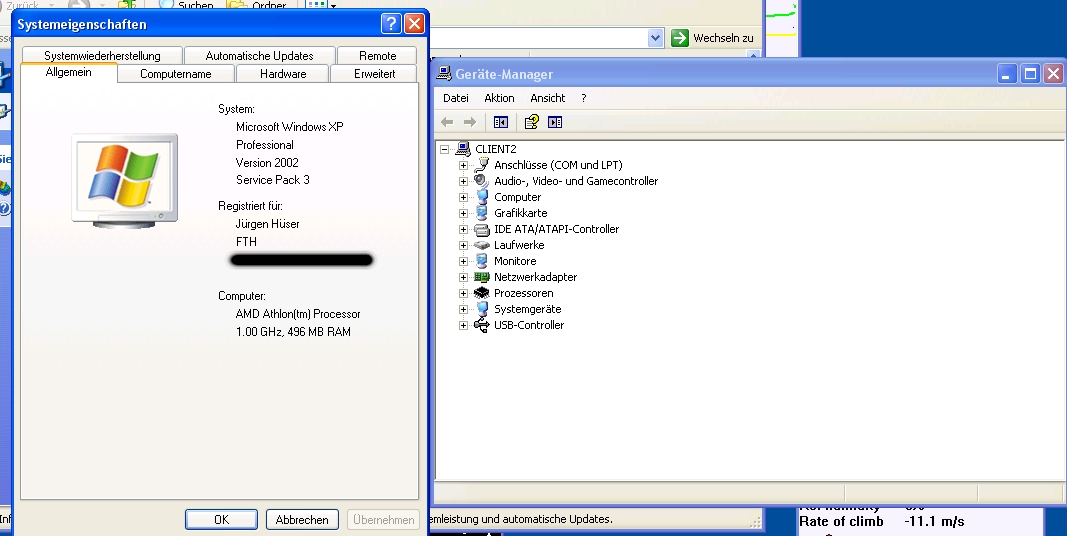
Task: Click the question mark help button in Systemeigenschaften
Action: point(391,24)
